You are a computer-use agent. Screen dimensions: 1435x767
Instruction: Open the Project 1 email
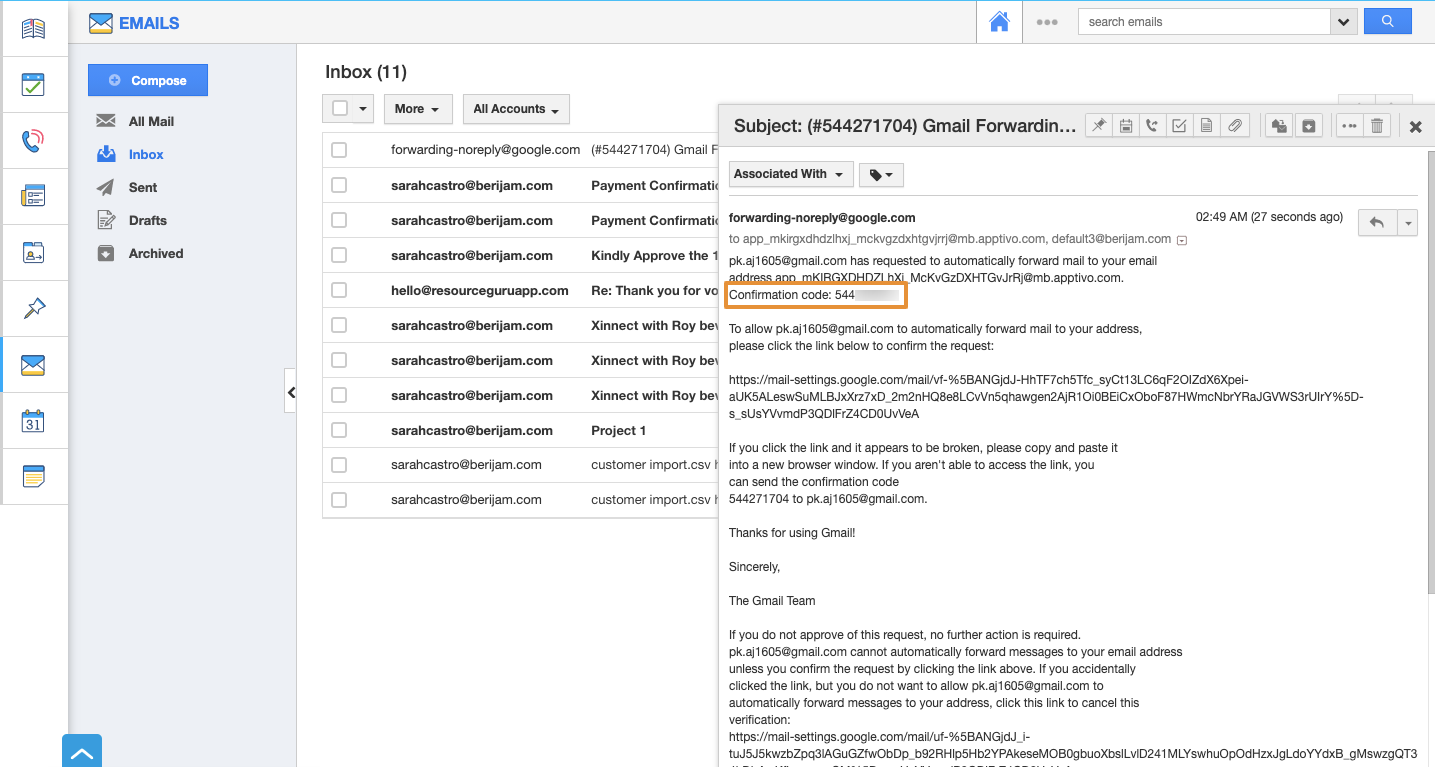619,430
